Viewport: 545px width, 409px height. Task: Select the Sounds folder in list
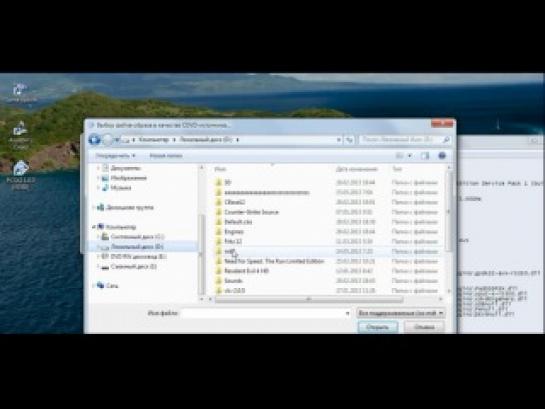click(233, 280)
